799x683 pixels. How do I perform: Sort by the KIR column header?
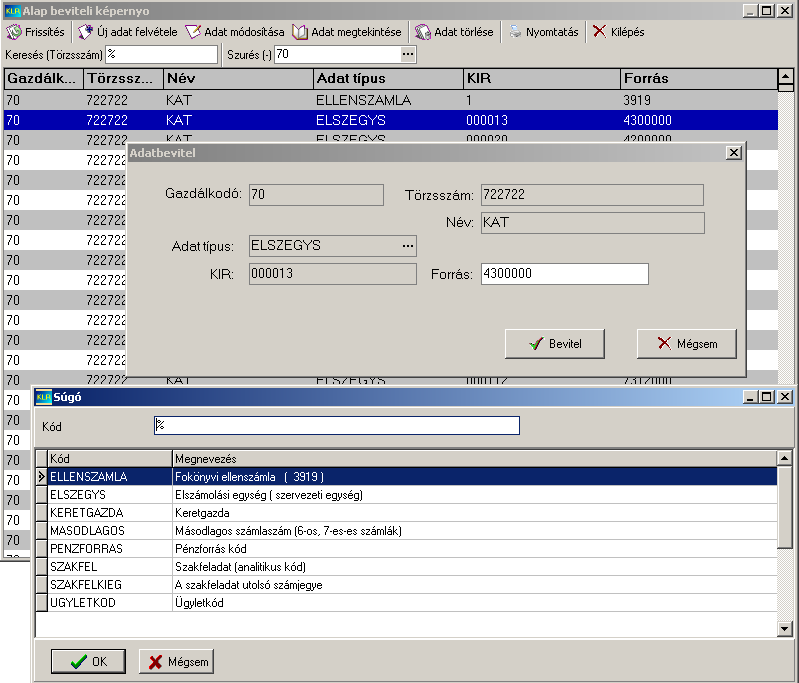542,78
